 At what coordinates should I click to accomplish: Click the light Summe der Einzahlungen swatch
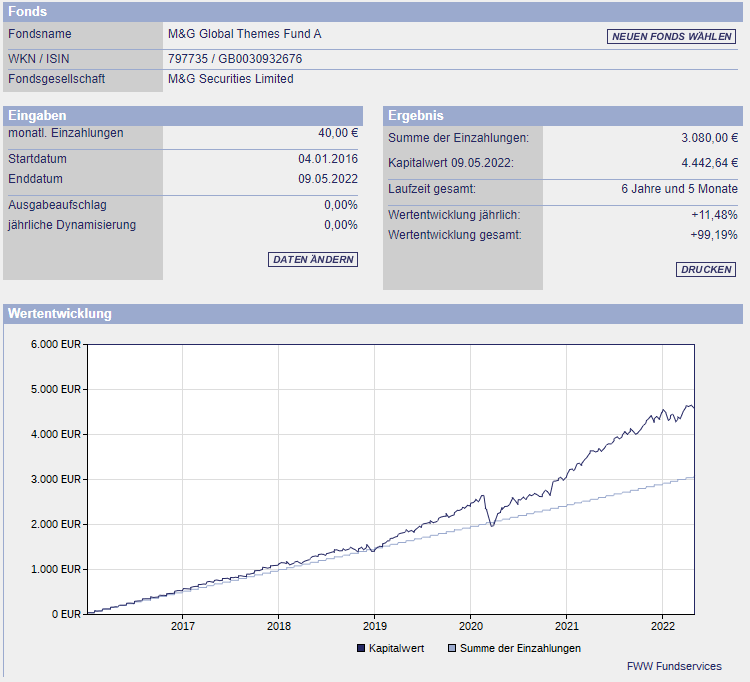pos(451,648)
